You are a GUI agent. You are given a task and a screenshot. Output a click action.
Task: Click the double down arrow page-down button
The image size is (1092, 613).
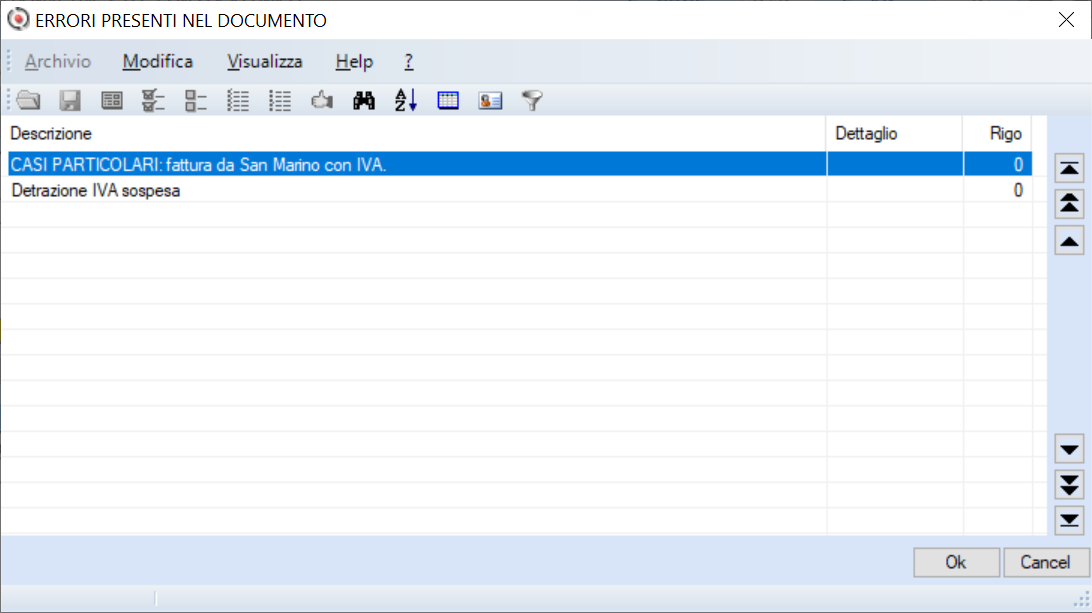1069,485
